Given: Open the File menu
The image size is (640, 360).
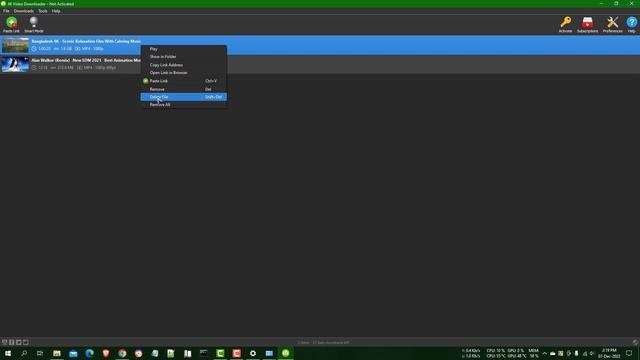Looking at the screenshot, I should (6, 11).
